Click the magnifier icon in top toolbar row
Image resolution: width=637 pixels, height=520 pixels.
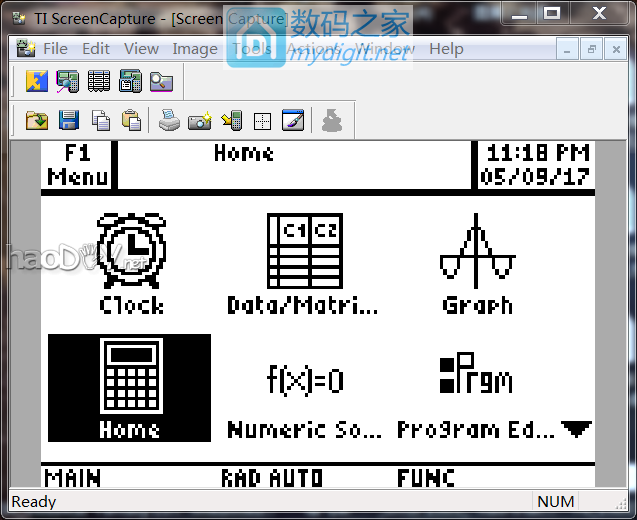tap(162, 81)
